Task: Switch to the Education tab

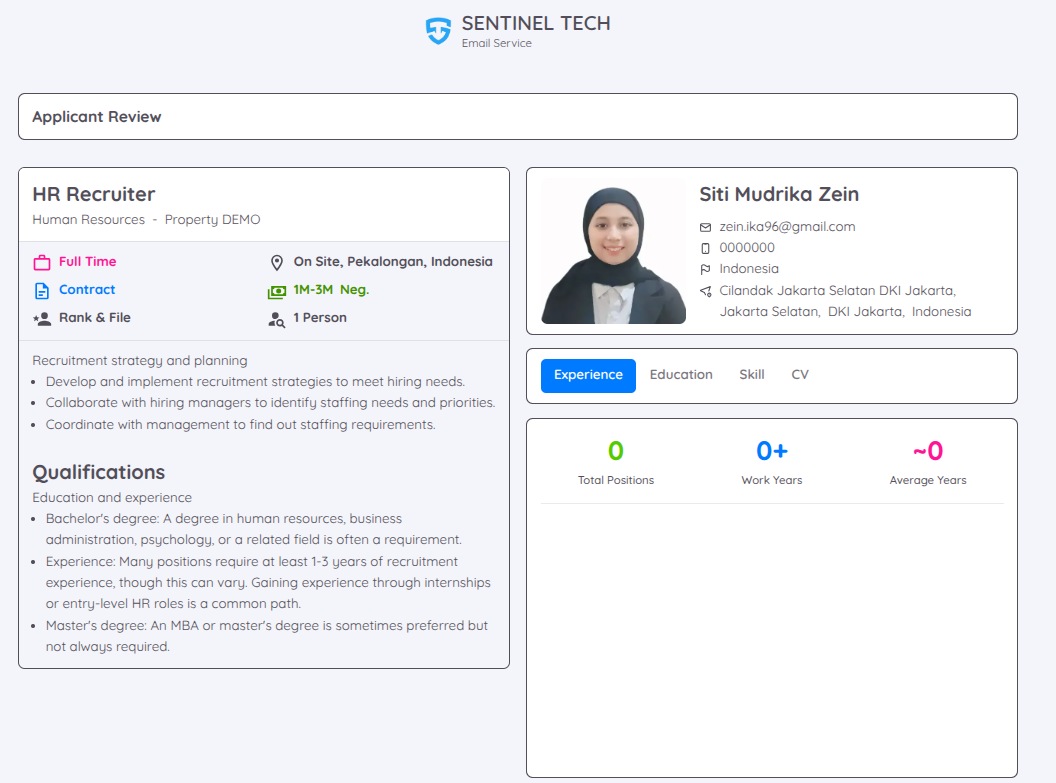Action: tap(681, 375)
